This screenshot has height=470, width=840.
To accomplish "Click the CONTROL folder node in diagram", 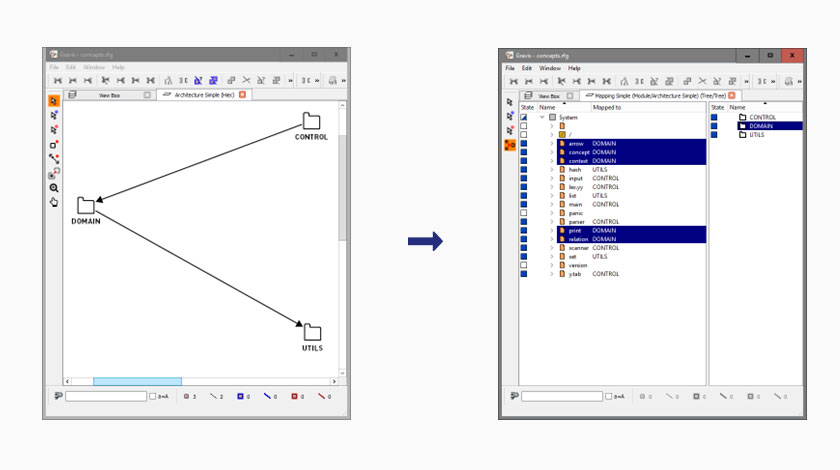I will [311, 122].
